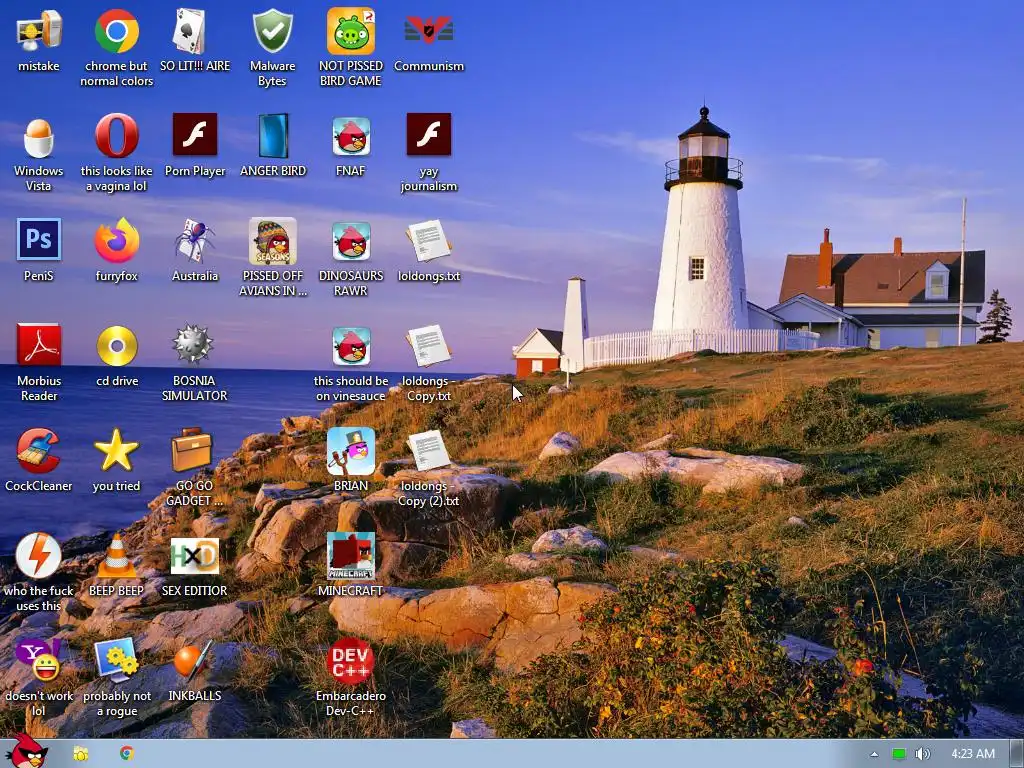Select 'loldongs - Copy (2).txt' file
Image resolution: width=1024 pixels, height=768 pixels.
click(x=428, y=451)
